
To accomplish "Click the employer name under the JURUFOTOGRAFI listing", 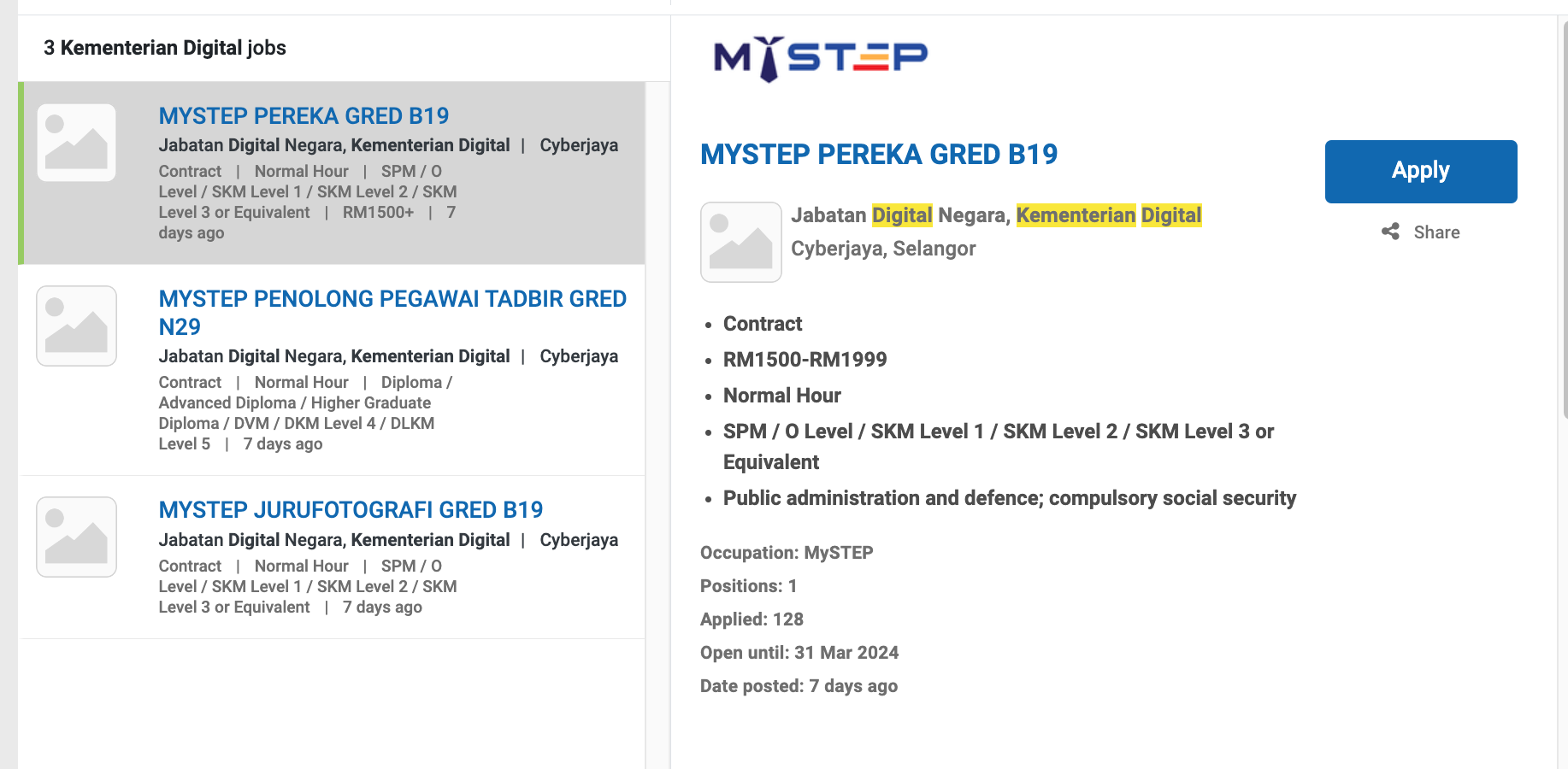I will tap(333, 540).
